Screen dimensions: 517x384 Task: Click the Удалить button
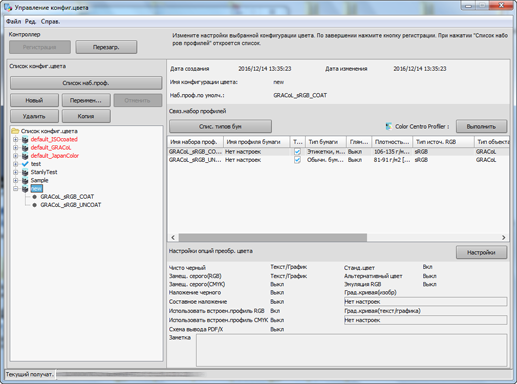pos(34,116)
